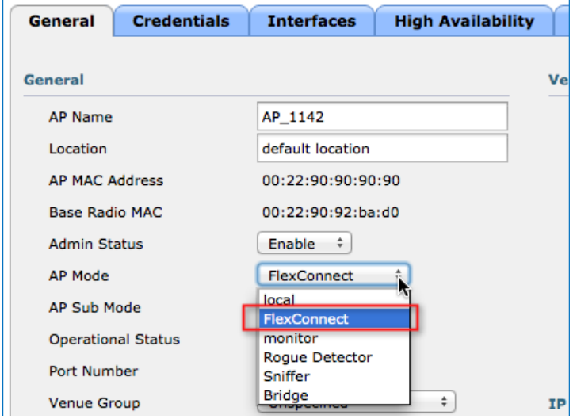Open the Admin Status dropdown
Viewport: 571px width, 416px height.
pyautogui.click(x=304, y=243)
